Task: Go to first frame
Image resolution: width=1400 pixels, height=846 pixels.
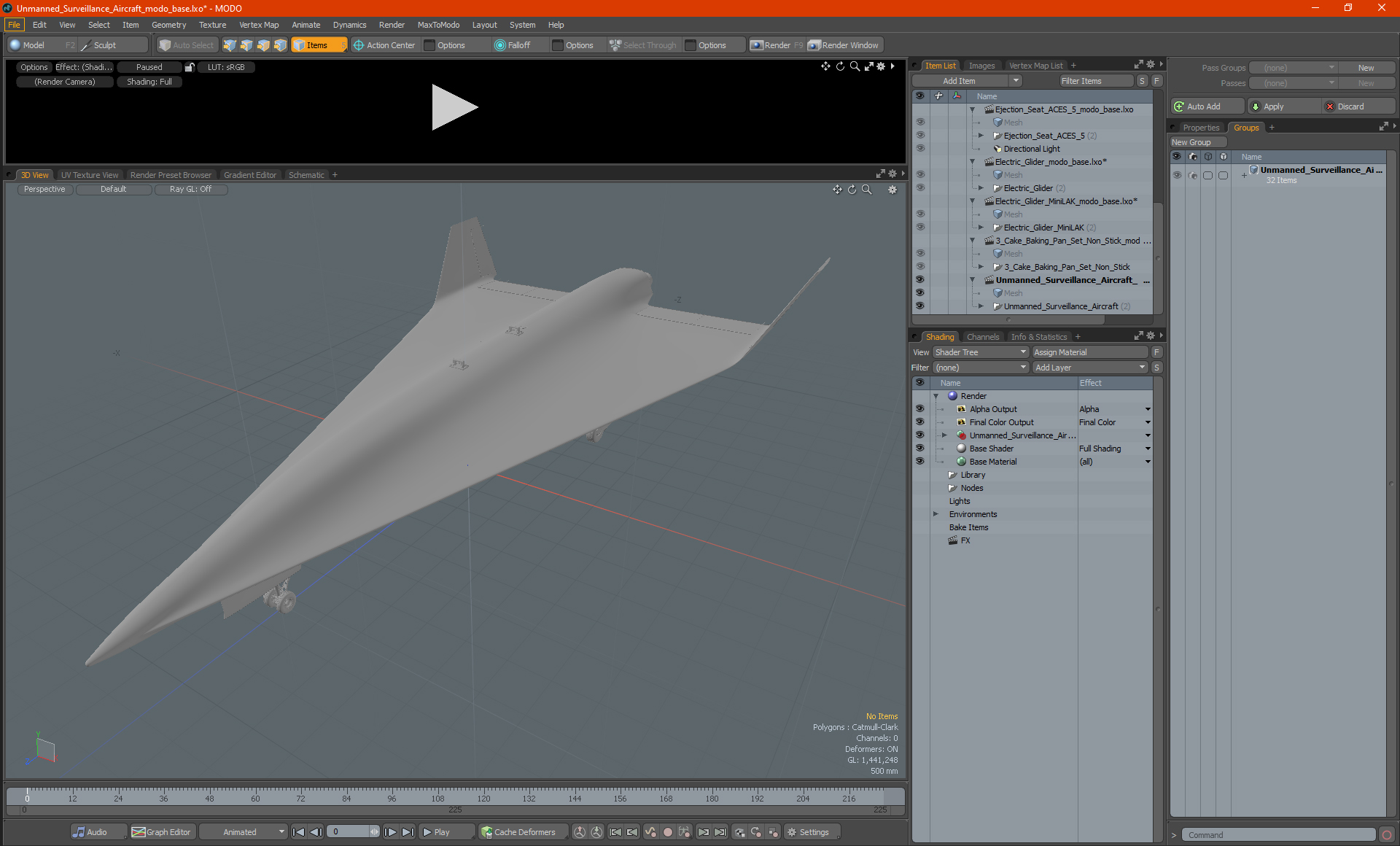Action: click(298, 832)
